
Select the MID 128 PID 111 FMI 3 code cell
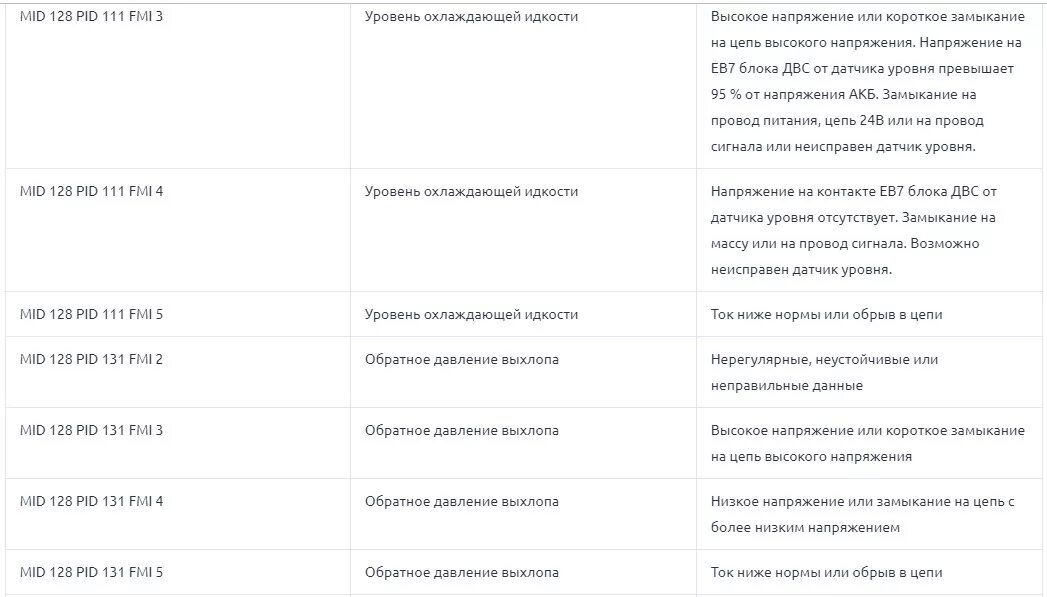pyautogui.click(x=91, y=17)
